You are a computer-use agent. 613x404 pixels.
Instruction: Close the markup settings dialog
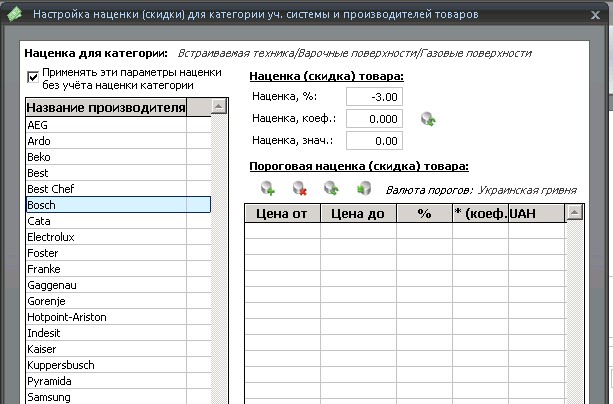pyautogui.click(x=595, y=15)
